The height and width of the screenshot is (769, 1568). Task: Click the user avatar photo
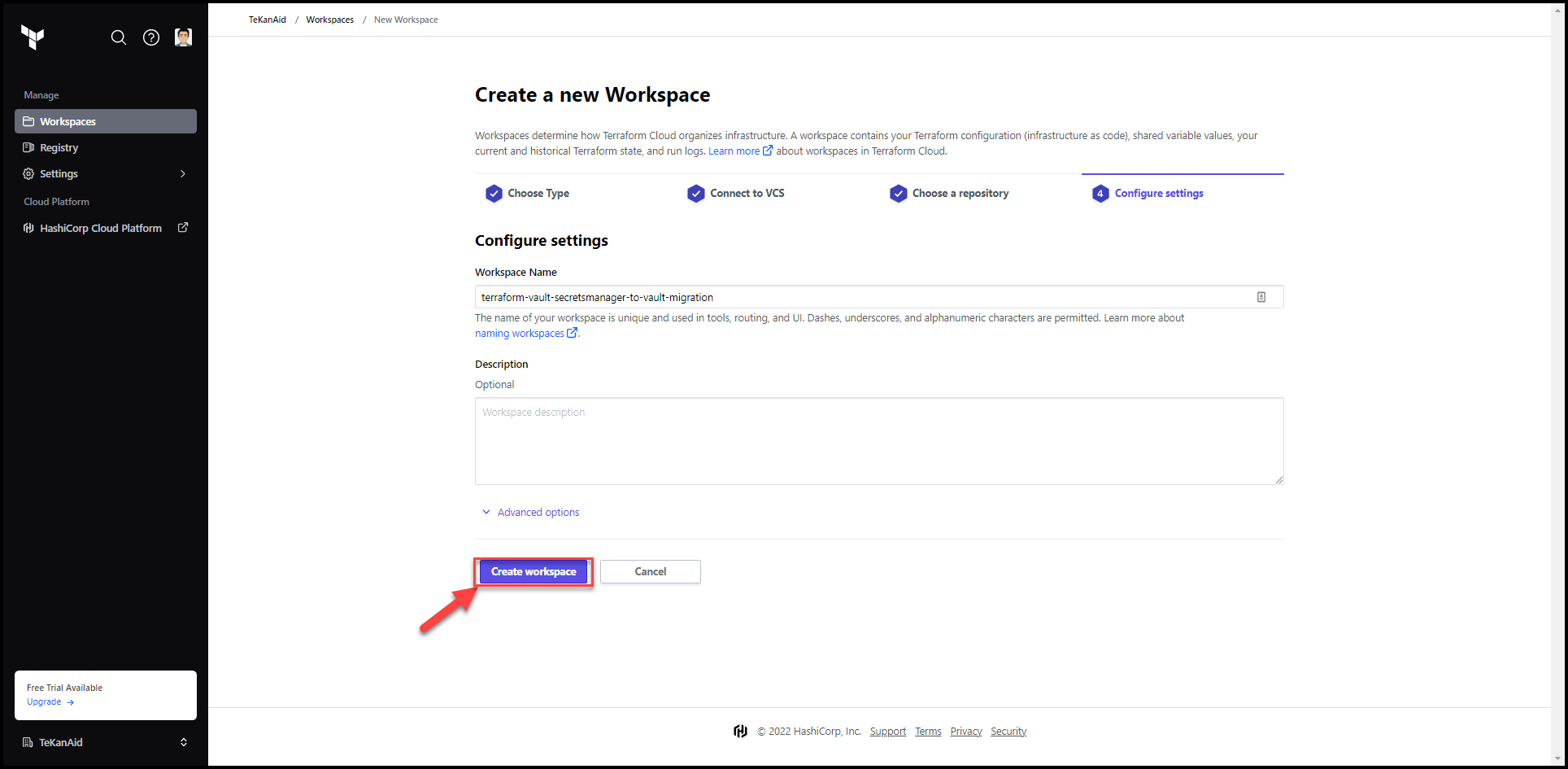pos(183,37)
